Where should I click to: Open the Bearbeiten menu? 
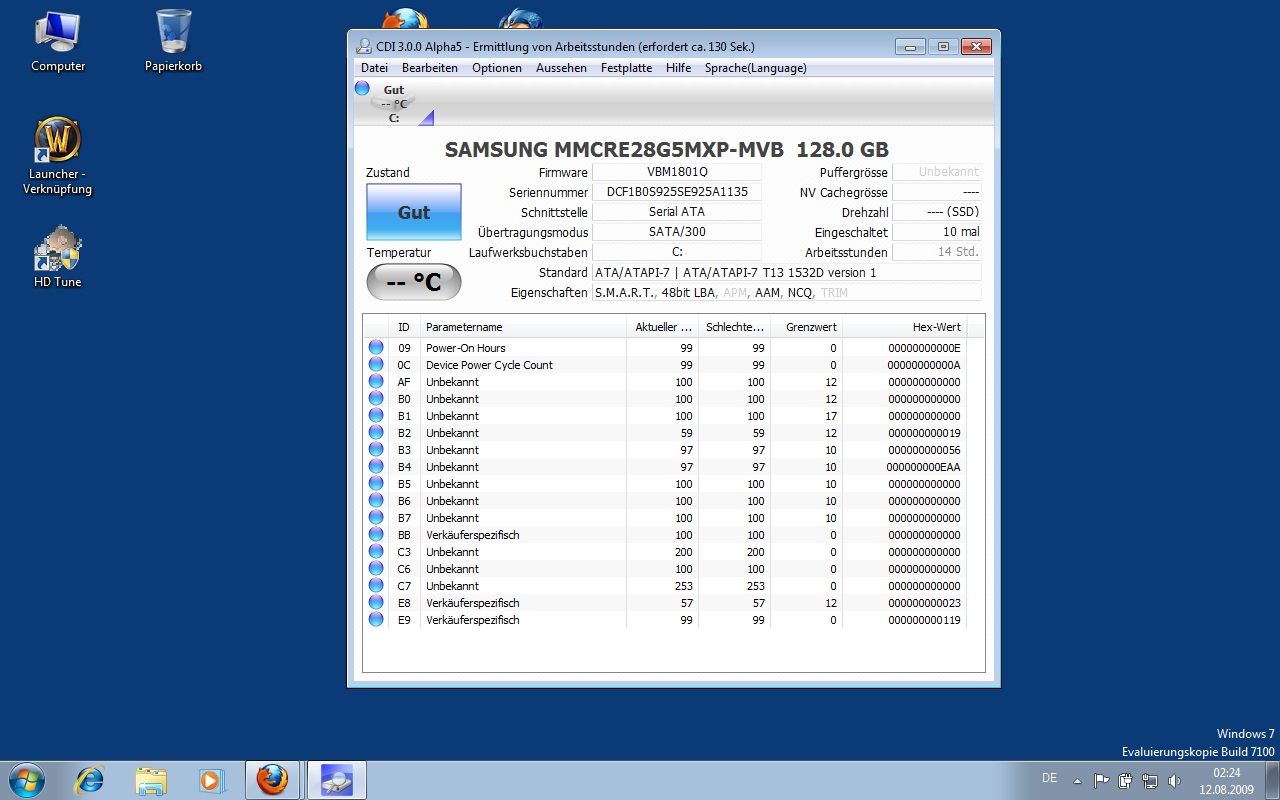[430, 68]
